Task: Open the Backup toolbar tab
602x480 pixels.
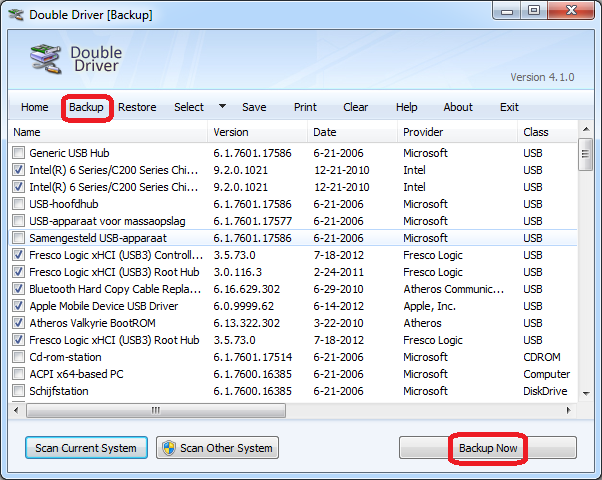Action: tap(87, 107)
